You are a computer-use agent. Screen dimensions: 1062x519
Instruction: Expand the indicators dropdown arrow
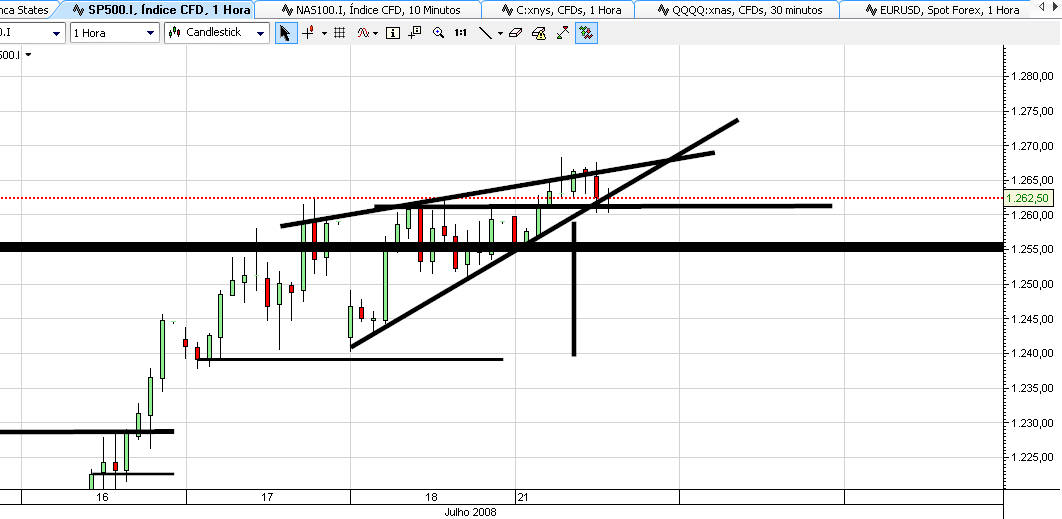pyautogui.click(x=375, y=33)
